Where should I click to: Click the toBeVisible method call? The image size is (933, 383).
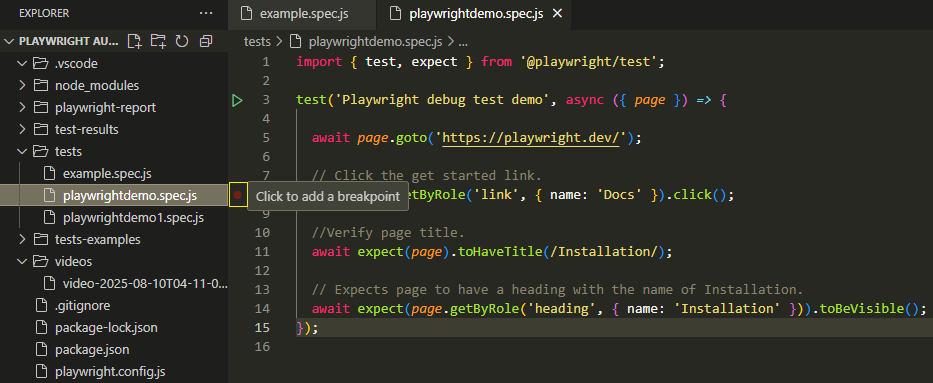862,308
